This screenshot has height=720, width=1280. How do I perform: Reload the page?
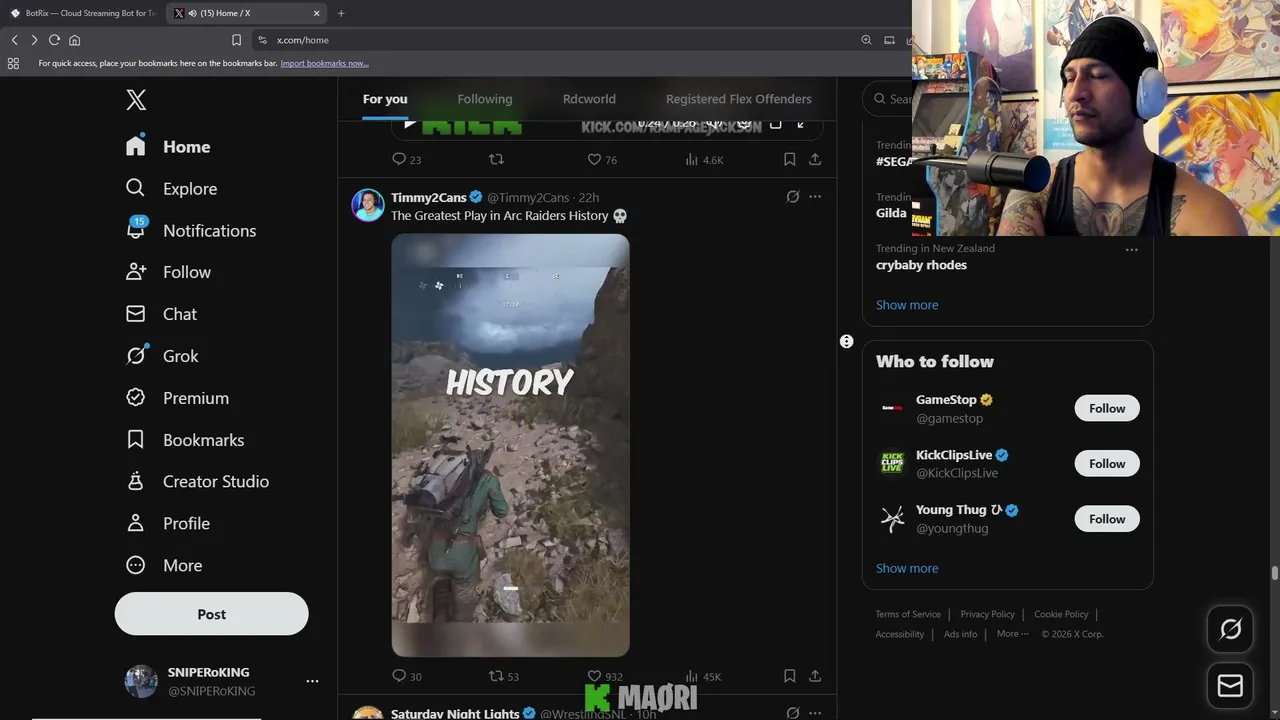tap(54, 40)
